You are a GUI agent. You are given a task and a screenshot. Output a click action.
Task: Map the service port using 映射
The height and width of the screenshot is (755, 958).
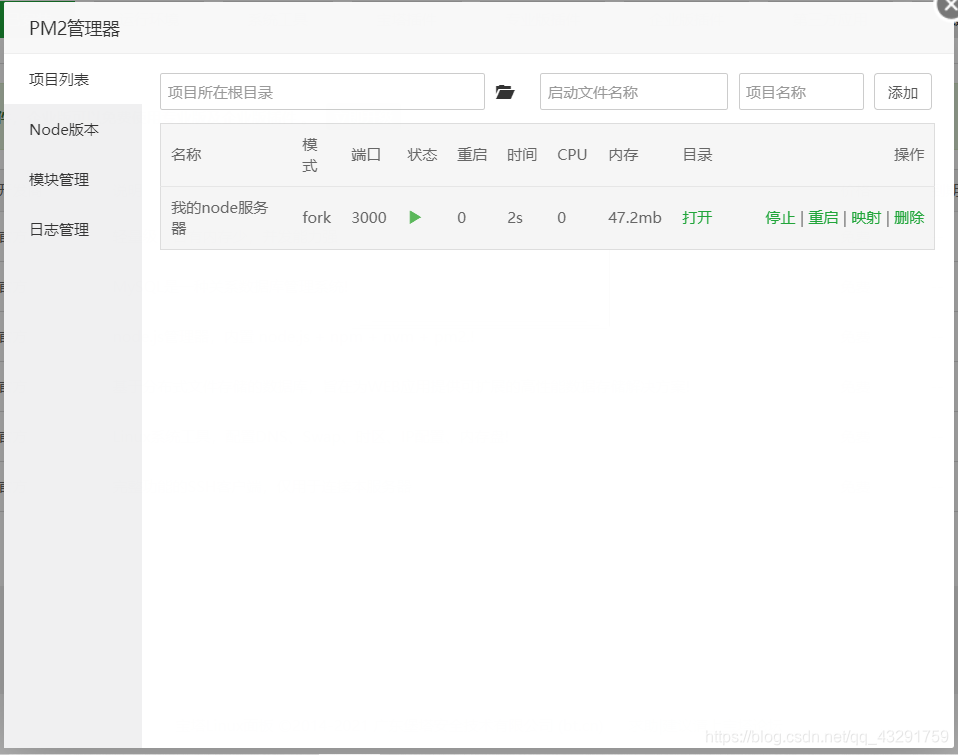[866, 217]
